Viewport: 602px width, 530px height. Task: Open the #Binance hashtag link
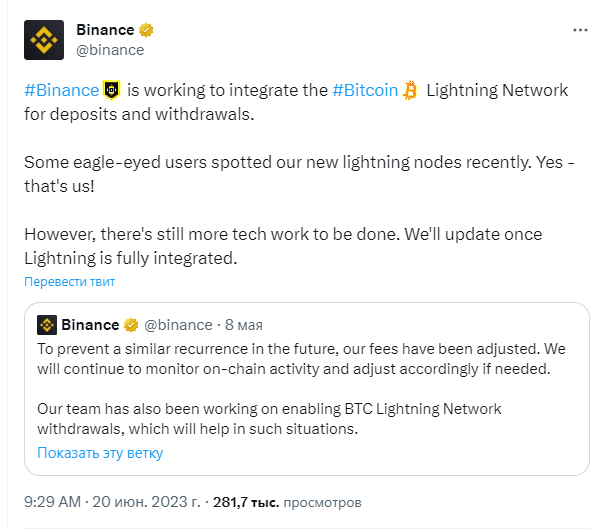tap(61, 90)
